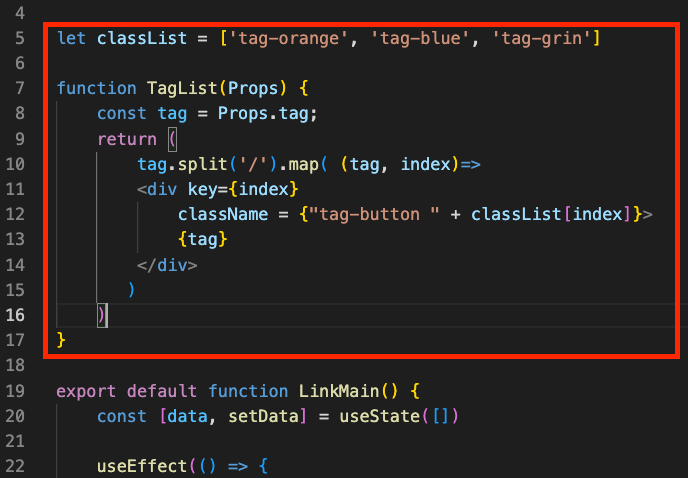688x478 pixels.
Task: Click line number 12 in the gutter
Action: coord(15,214)
